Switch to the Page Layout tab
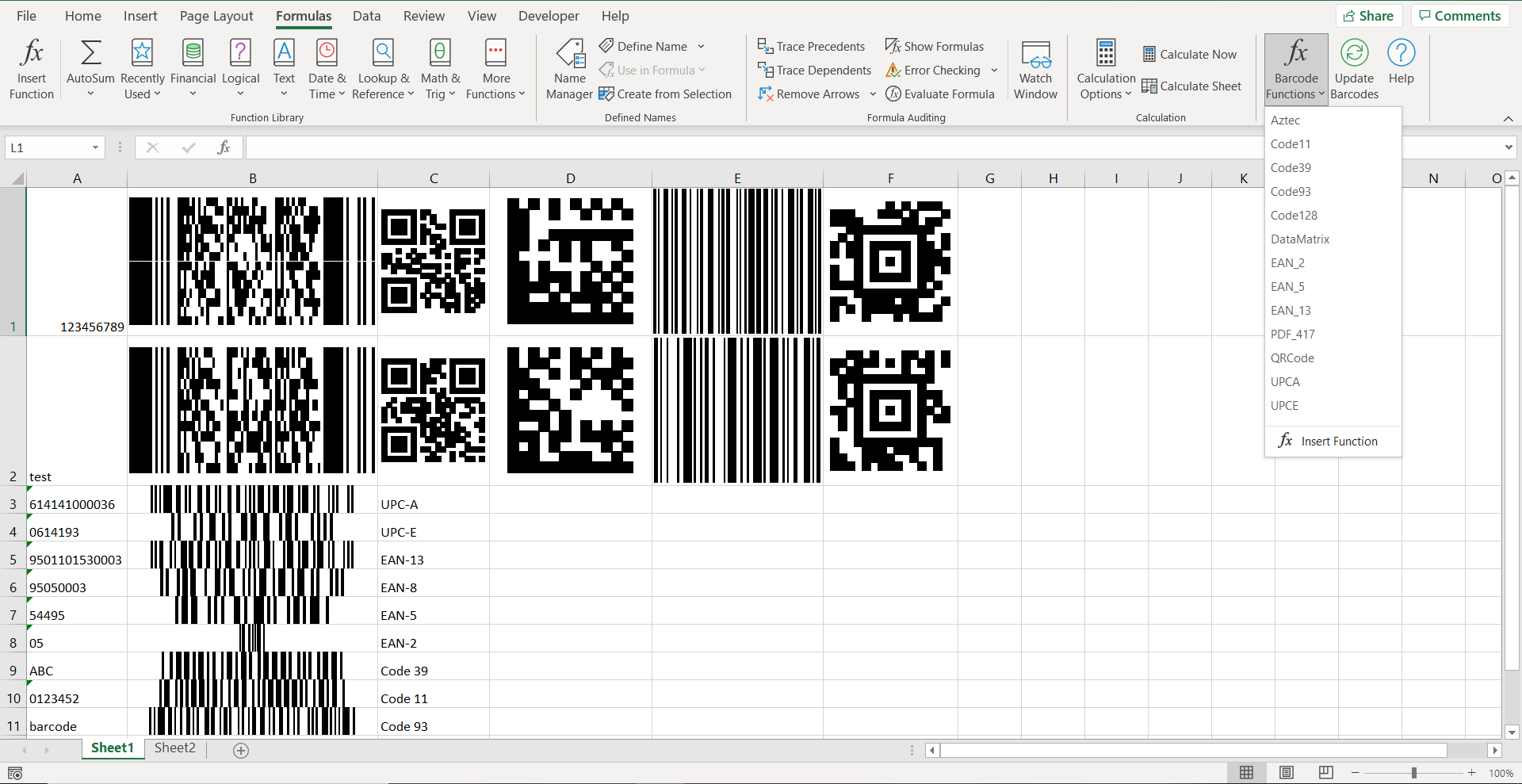1522x784 pixels. point(216,16)
